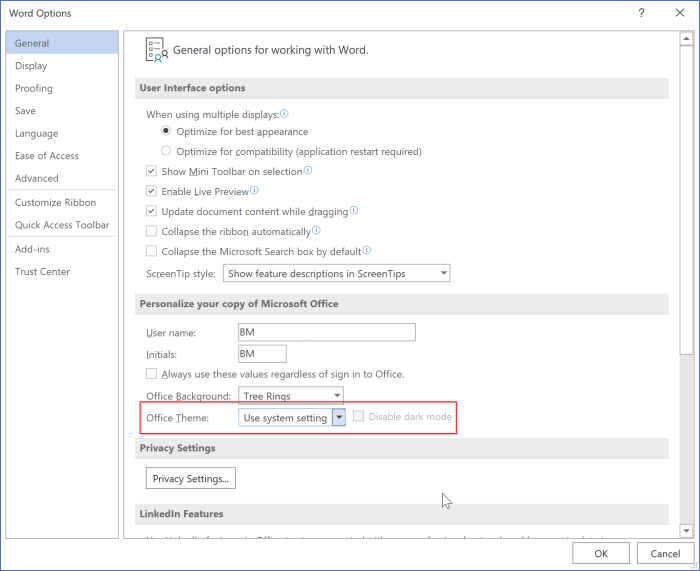Click info icon next to Show Mini Toolbar

coord(308,171)
